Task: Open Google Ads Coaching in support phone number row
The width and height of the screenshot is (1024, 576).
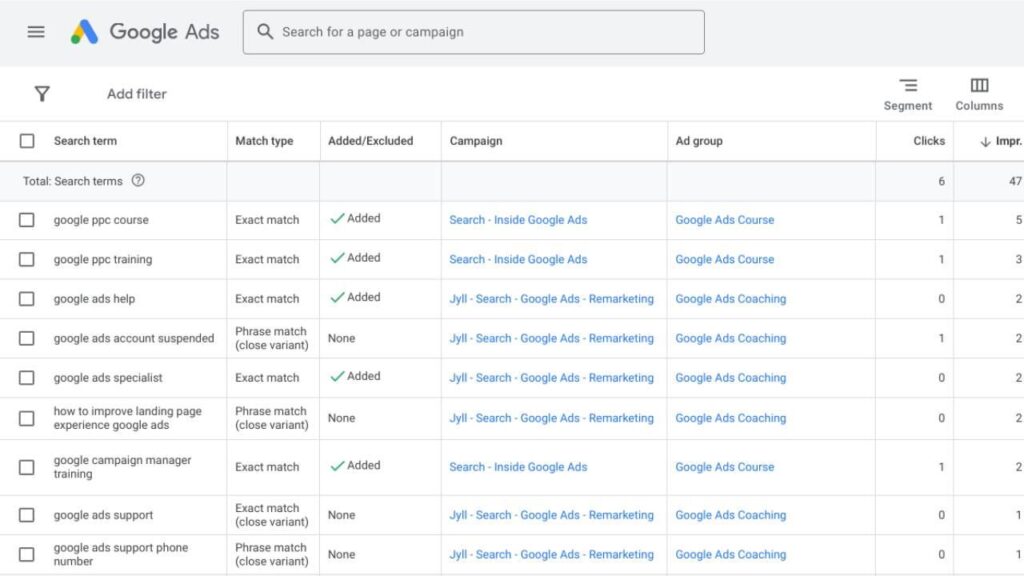Action: coord(731,554)
